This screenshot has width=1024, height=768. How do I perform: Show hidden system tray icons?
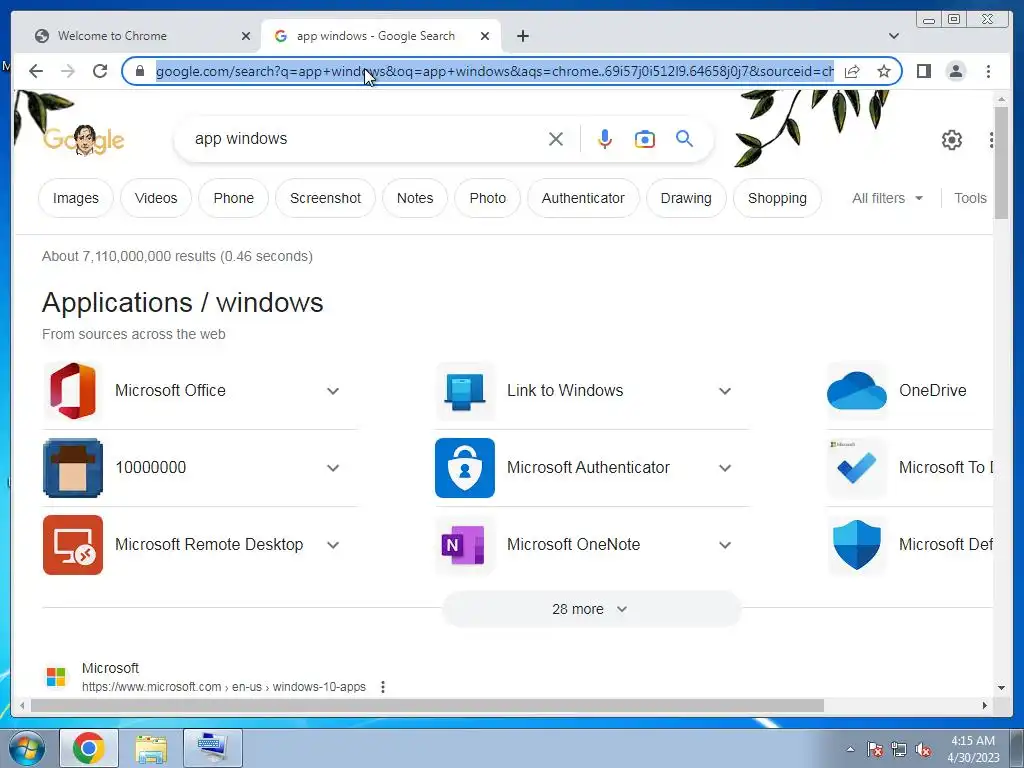coord(850,749)
